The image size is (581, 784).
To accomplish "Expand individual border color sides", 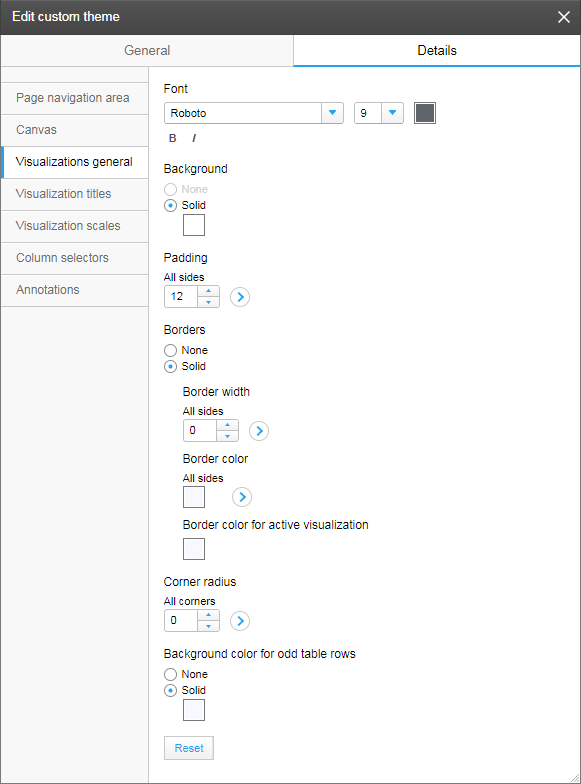I will (242, 497).
